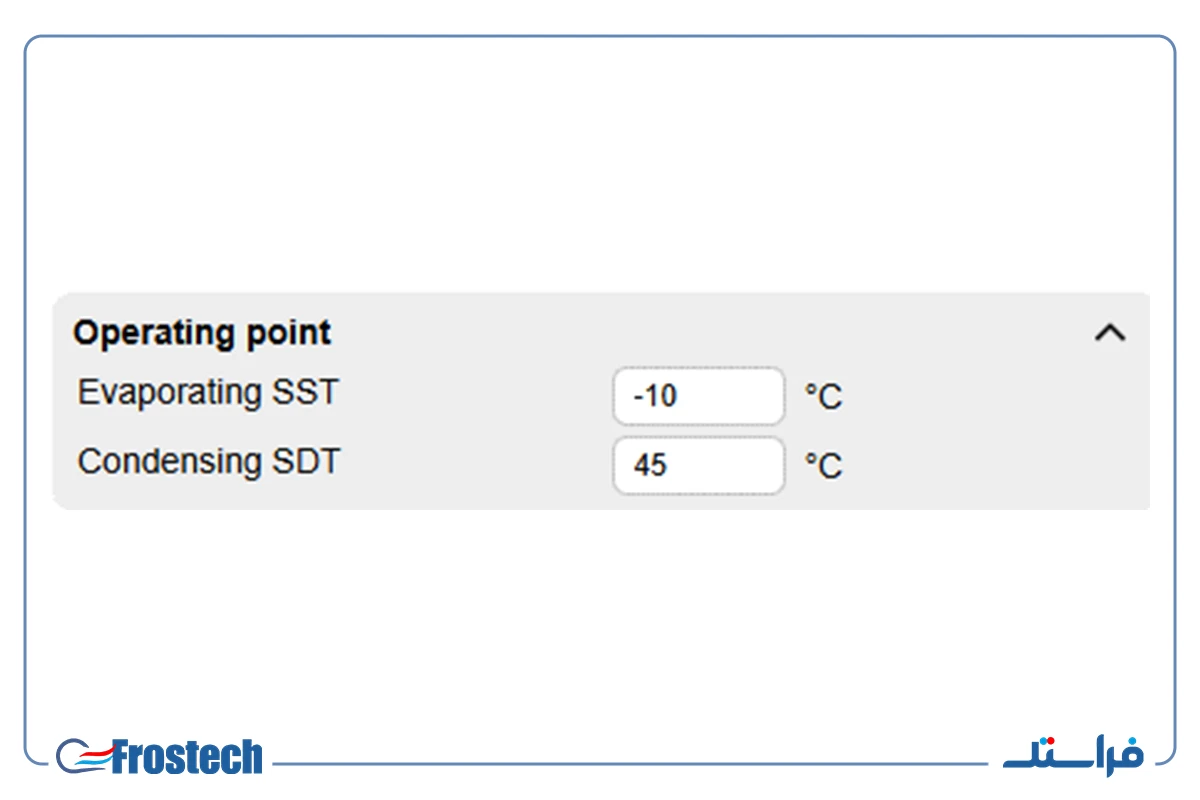Focus the Condensing SDT input field

point(699,465)
